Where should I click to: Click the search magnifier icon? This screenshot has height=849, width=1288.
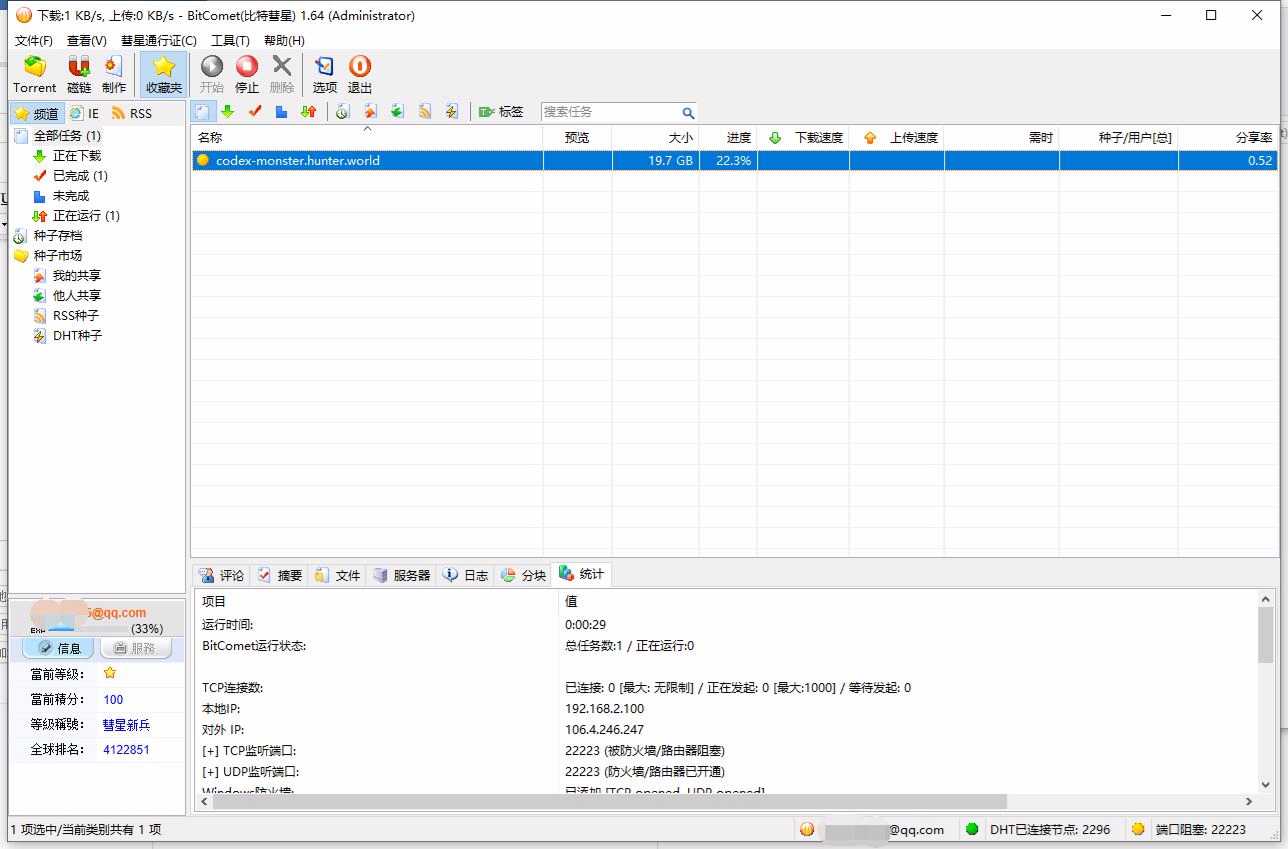point(688,113)
